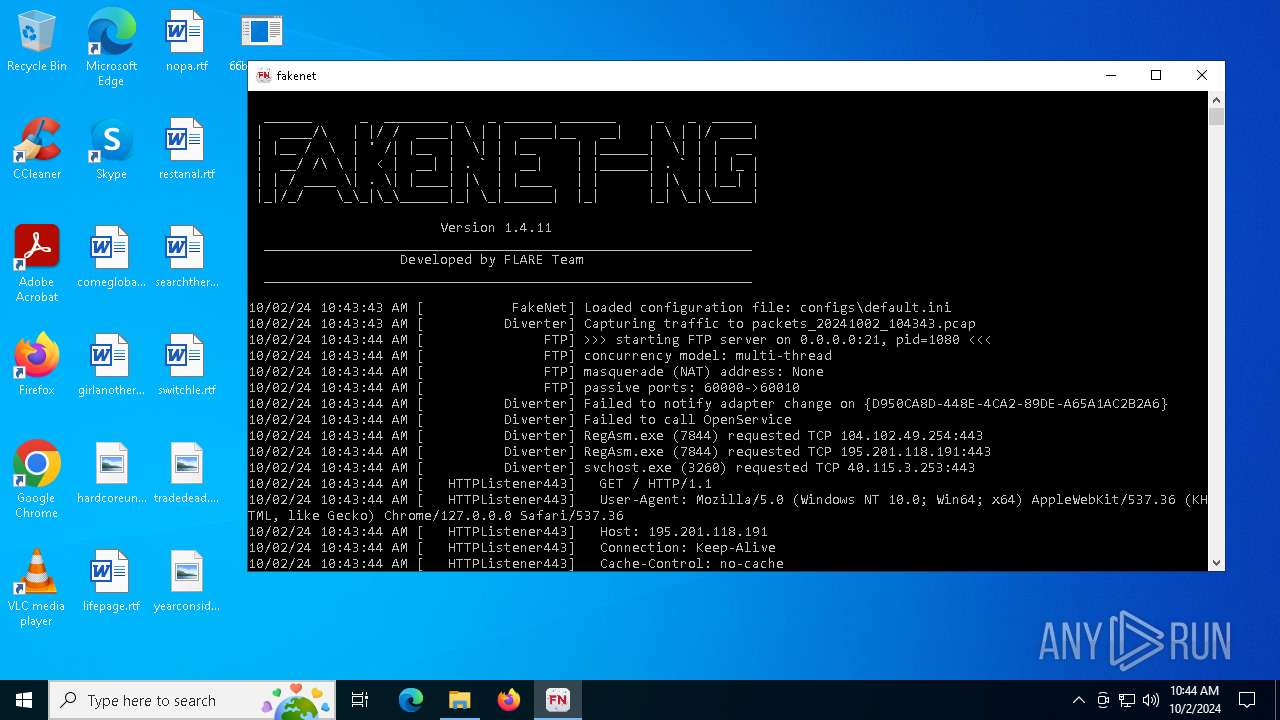This screenshot has width=1280, height=720.
Task: Select the nopa.rtf desktop file
Action: pos(185,42)
